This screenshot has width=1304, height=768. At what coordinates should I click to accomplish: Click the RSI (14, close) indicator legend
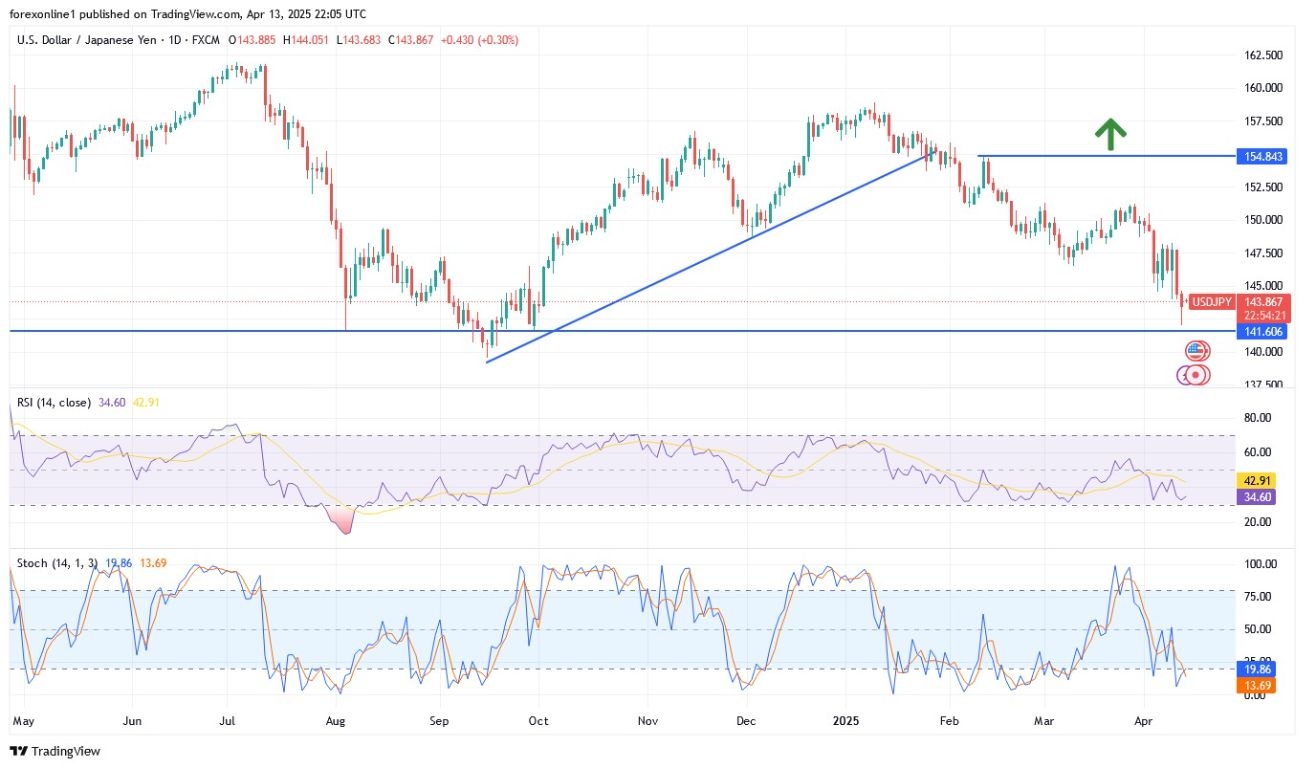(x=54, y=402)
